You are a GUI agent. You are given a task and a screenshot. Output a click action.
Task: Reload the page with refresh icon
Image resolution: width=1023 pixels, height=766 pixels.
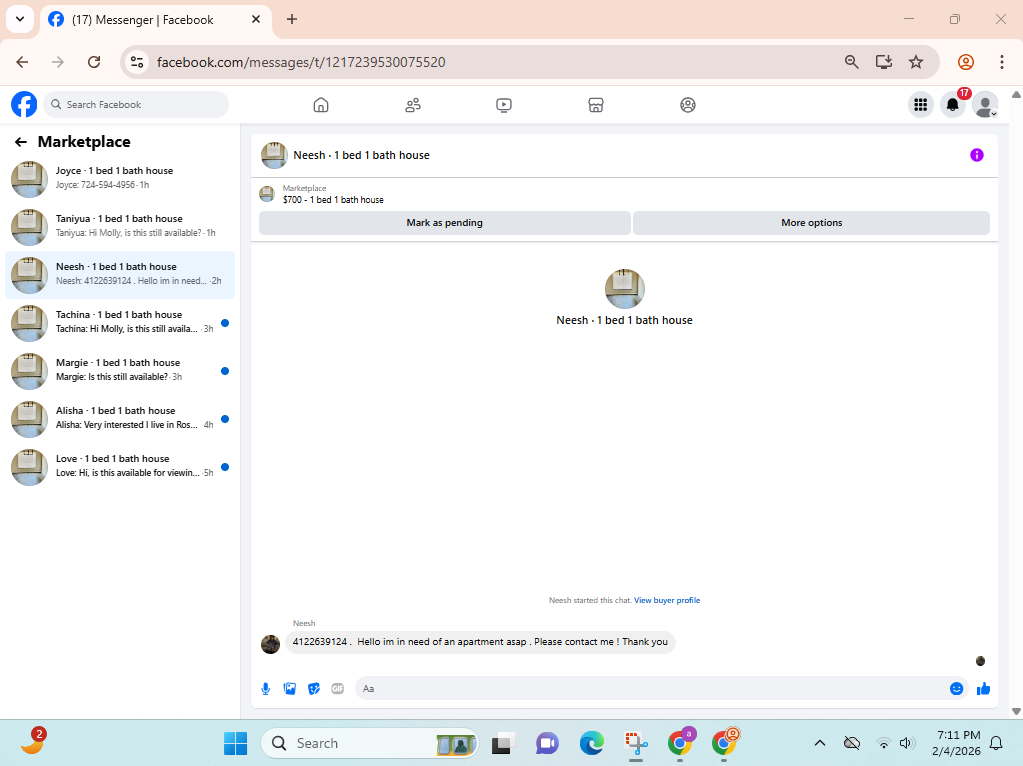[94, 62]
